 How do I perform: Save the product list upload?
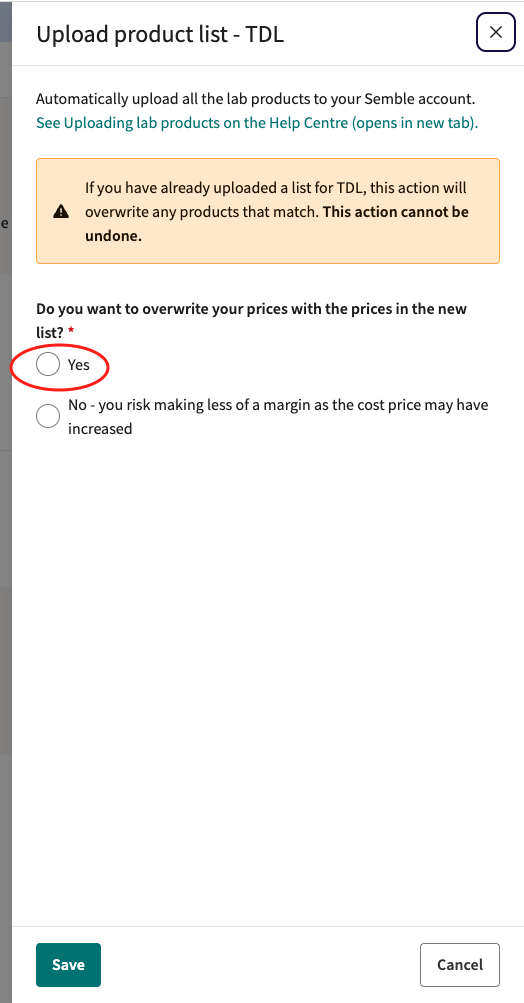pos(68,965)
